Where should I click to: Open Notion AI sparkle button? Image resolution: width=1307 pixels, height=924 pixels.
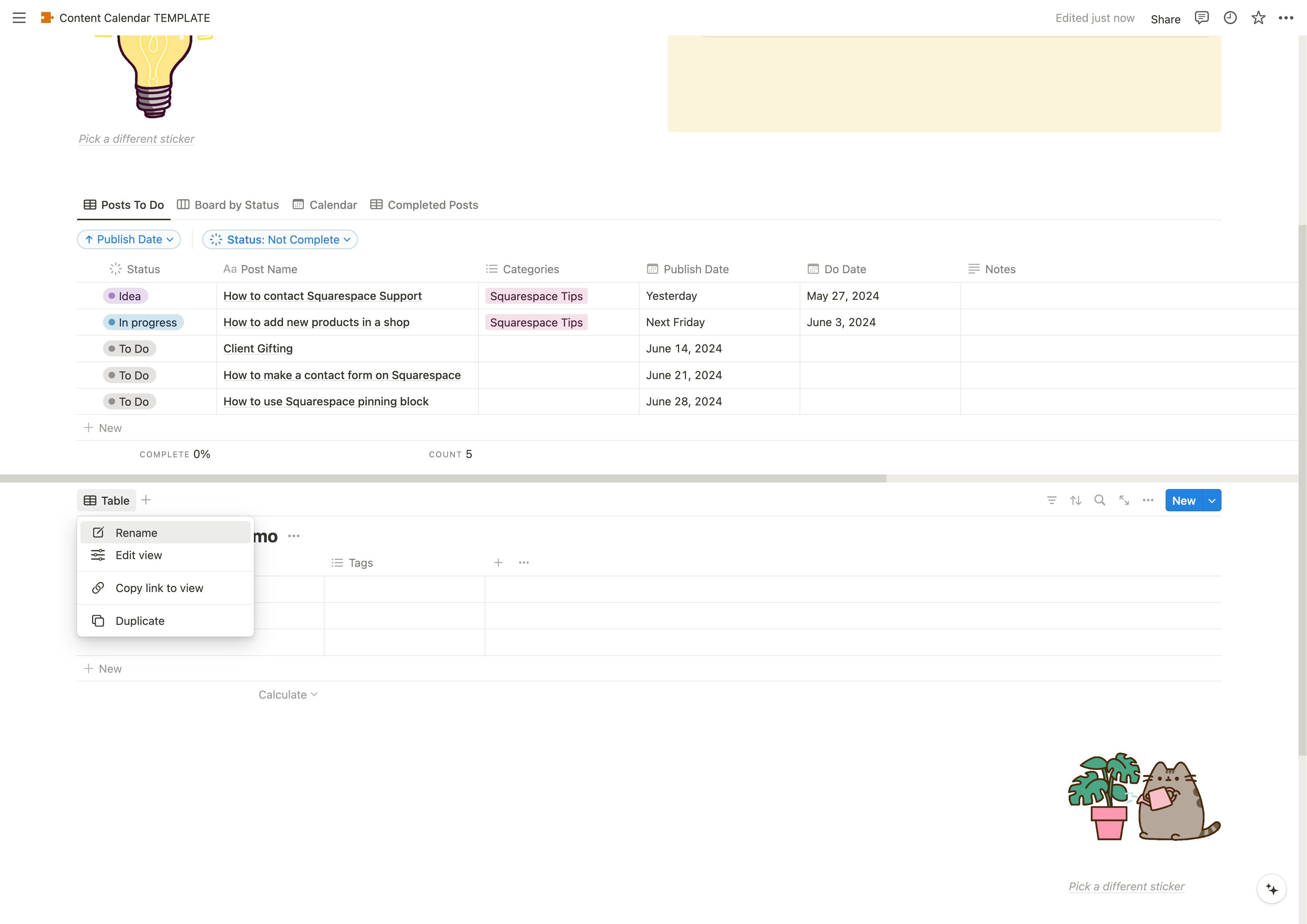pos(1272,889)
